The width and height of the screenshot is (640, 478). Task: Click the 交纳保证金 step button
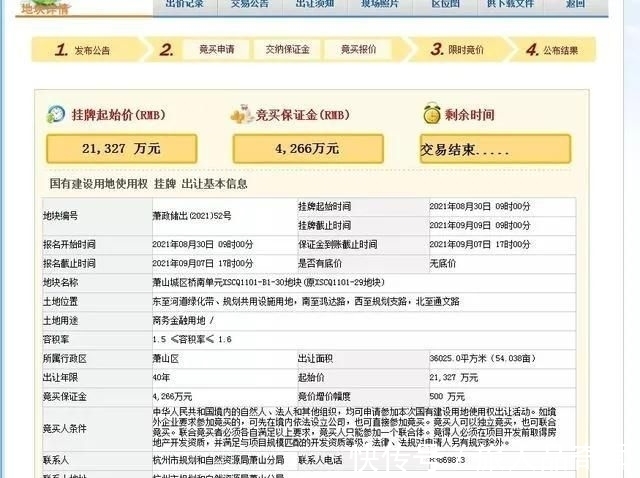tap(287, 49)
